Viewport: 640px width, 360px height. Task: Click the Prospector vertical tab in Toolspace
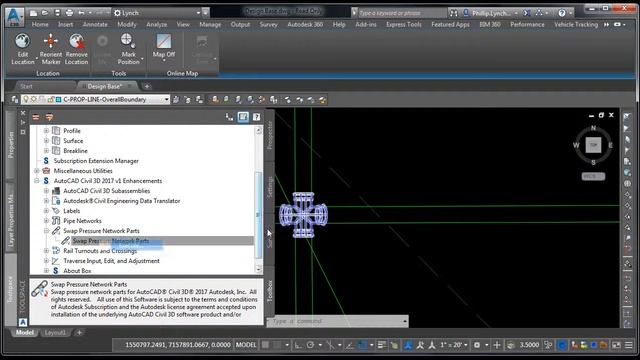click(269, 135)
